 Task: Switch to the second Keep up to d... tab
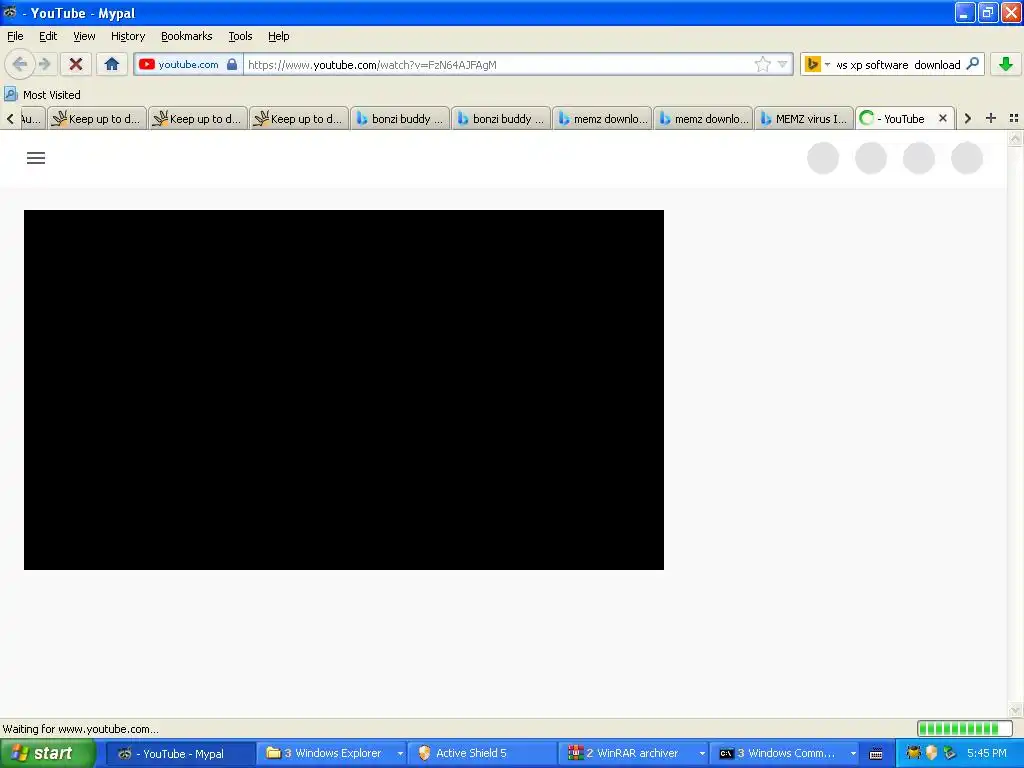(198, 118)
